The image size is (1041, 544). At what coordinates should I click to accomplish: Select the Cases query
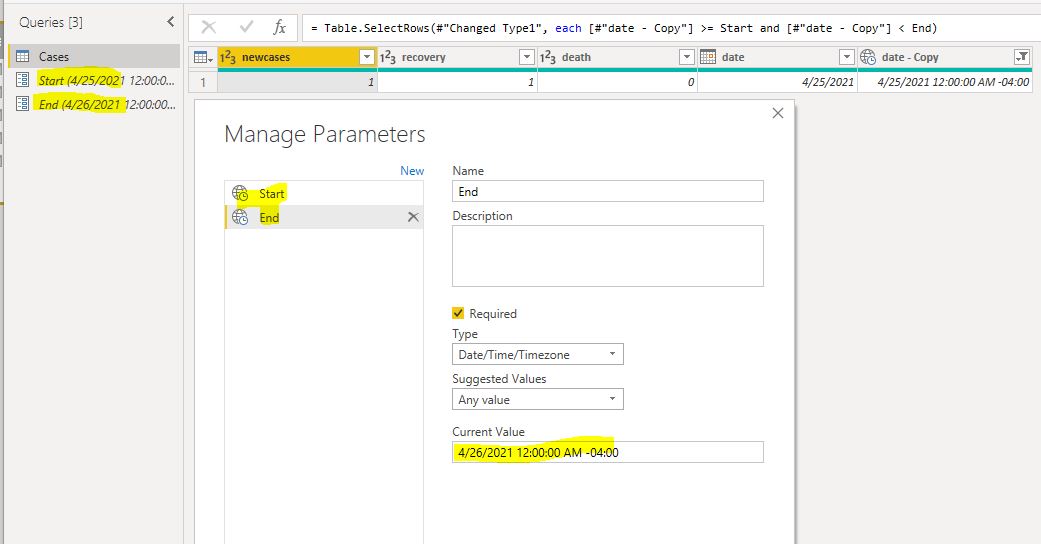pos(94,56)
